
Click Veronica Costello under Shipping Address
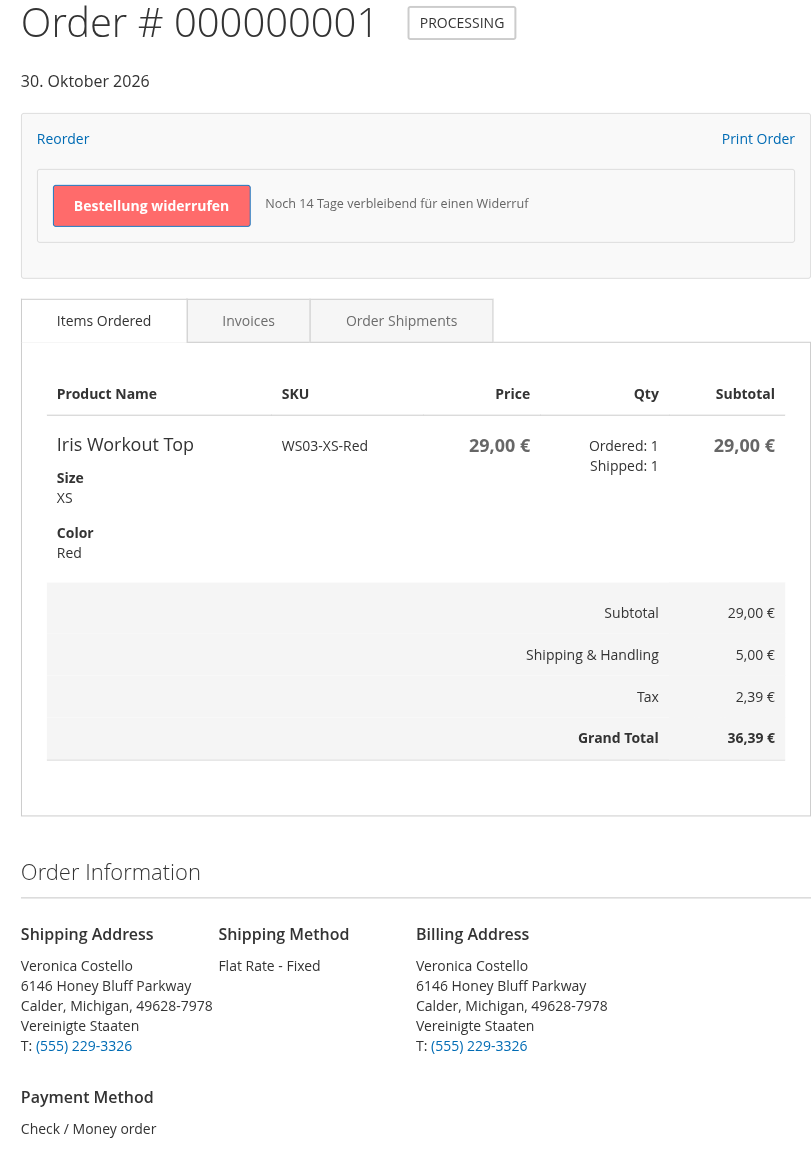tap(77, 966)
